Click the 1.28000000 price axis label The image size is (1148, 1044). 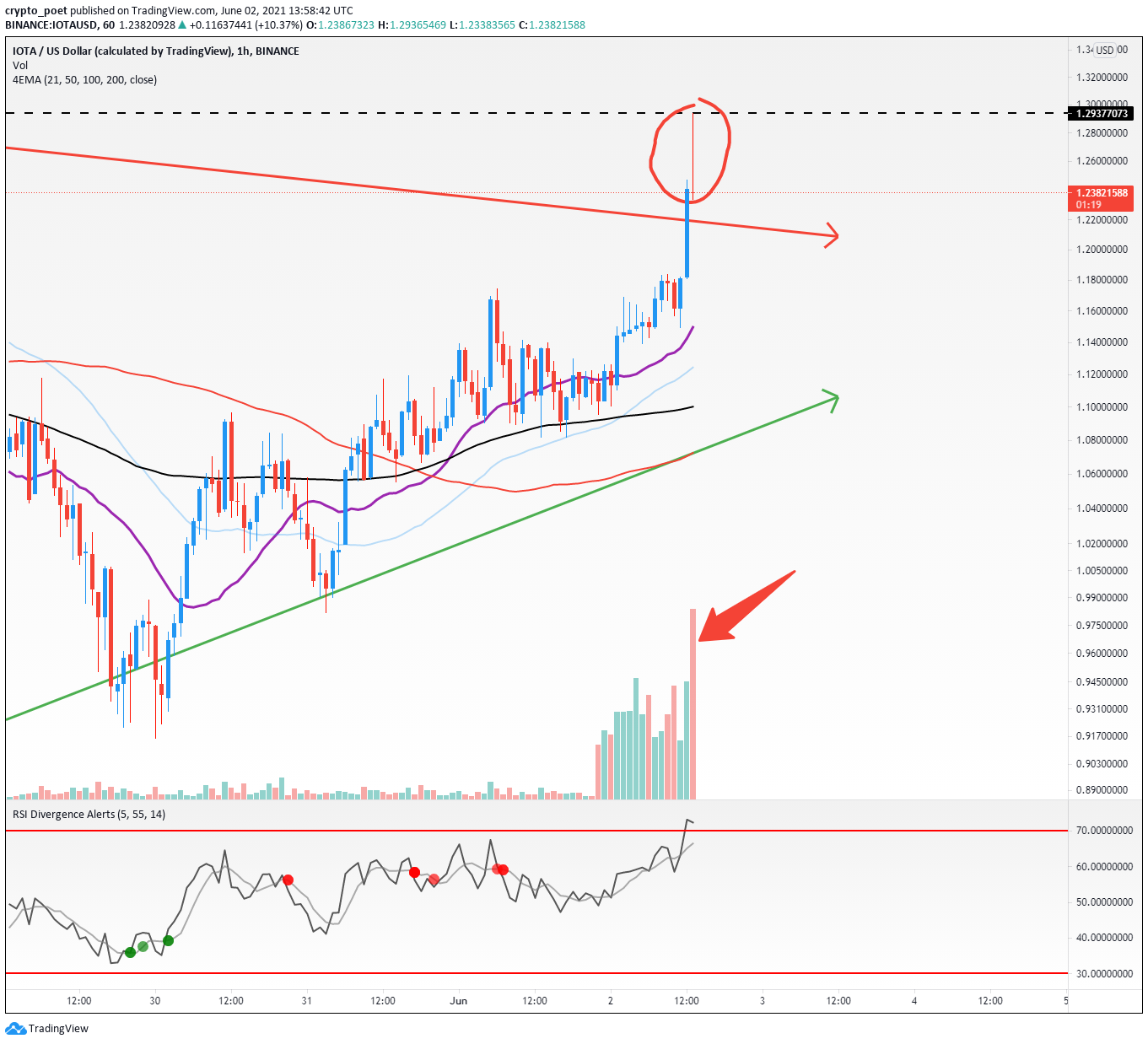click(x=1102, y=133)
